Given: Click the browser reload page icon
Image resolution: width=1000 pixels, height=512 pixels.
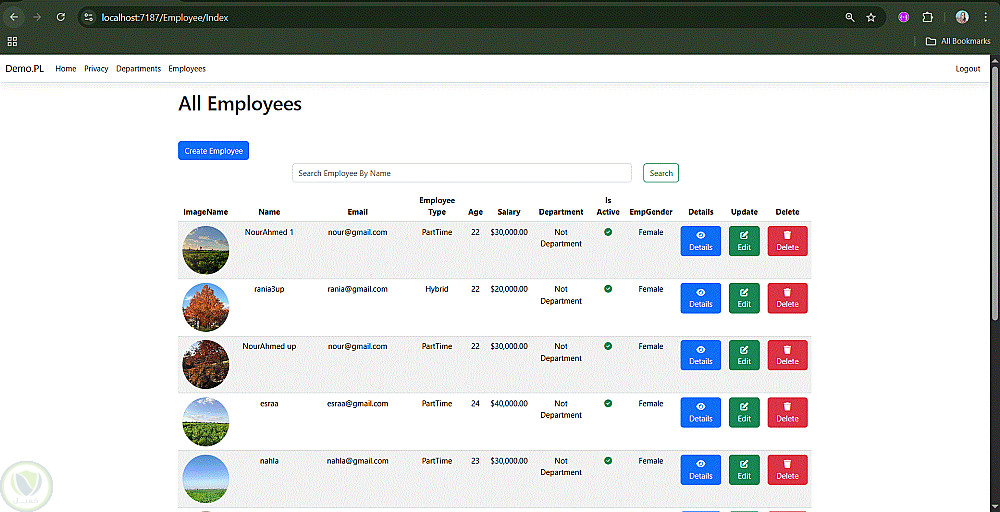Looking at the screenshot, I should (61, 17).
